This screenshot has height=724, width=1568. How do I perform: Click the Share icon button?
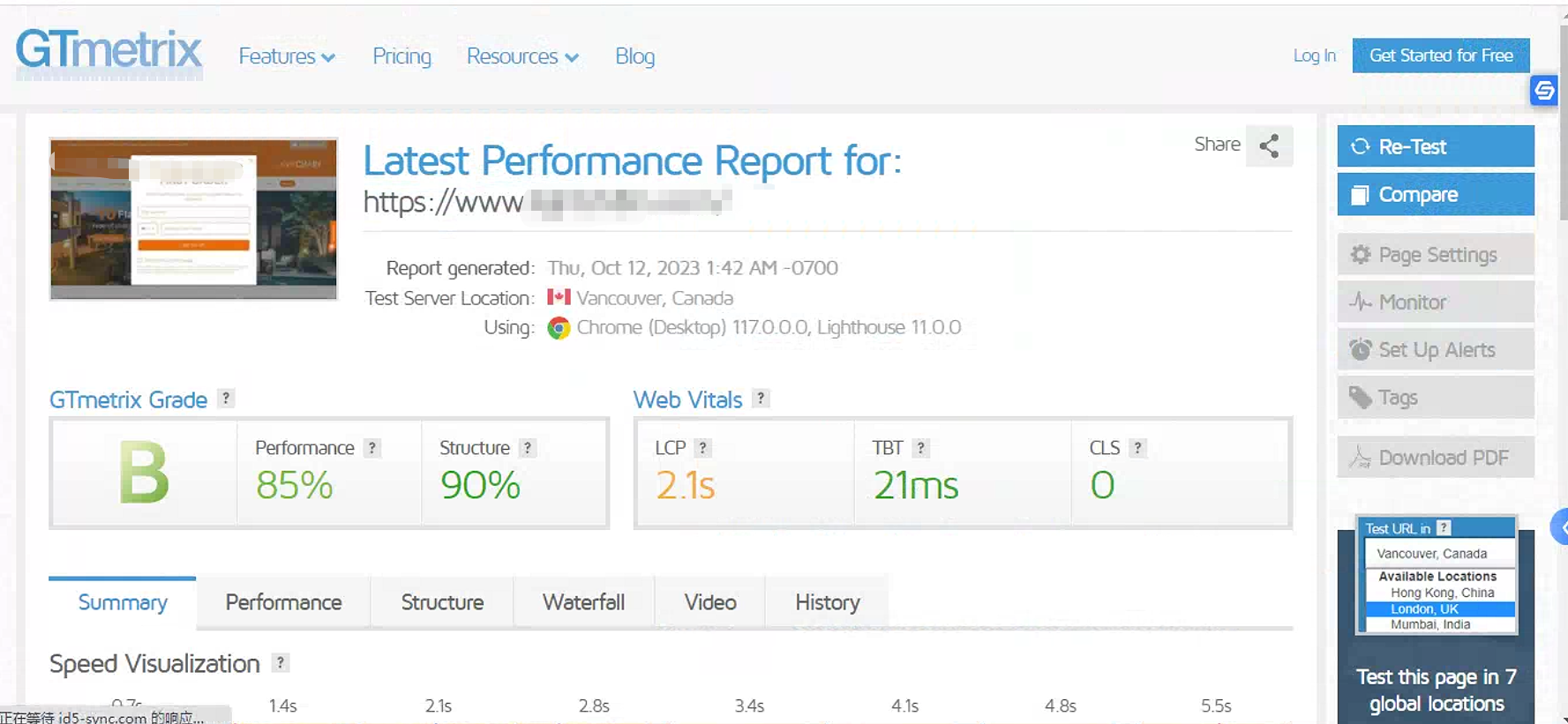[x=1269, y=146]
